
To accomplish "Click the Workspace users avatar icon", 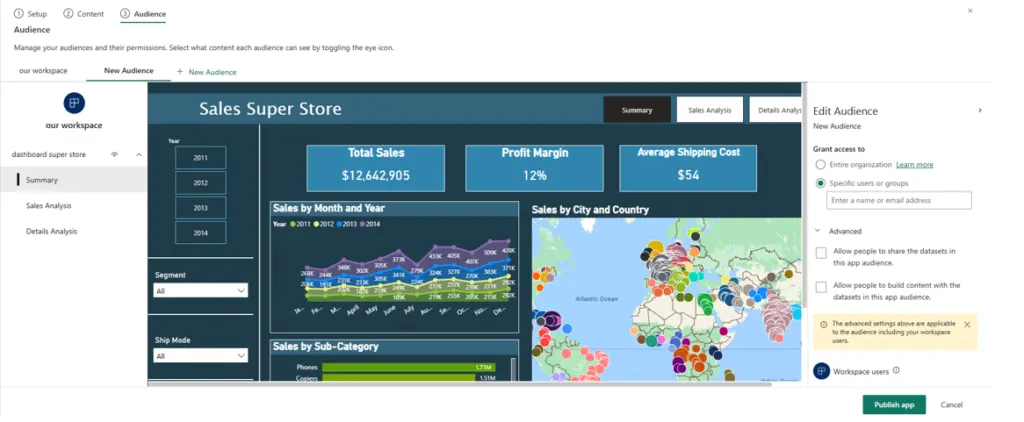I will click(x=822, y=371).
